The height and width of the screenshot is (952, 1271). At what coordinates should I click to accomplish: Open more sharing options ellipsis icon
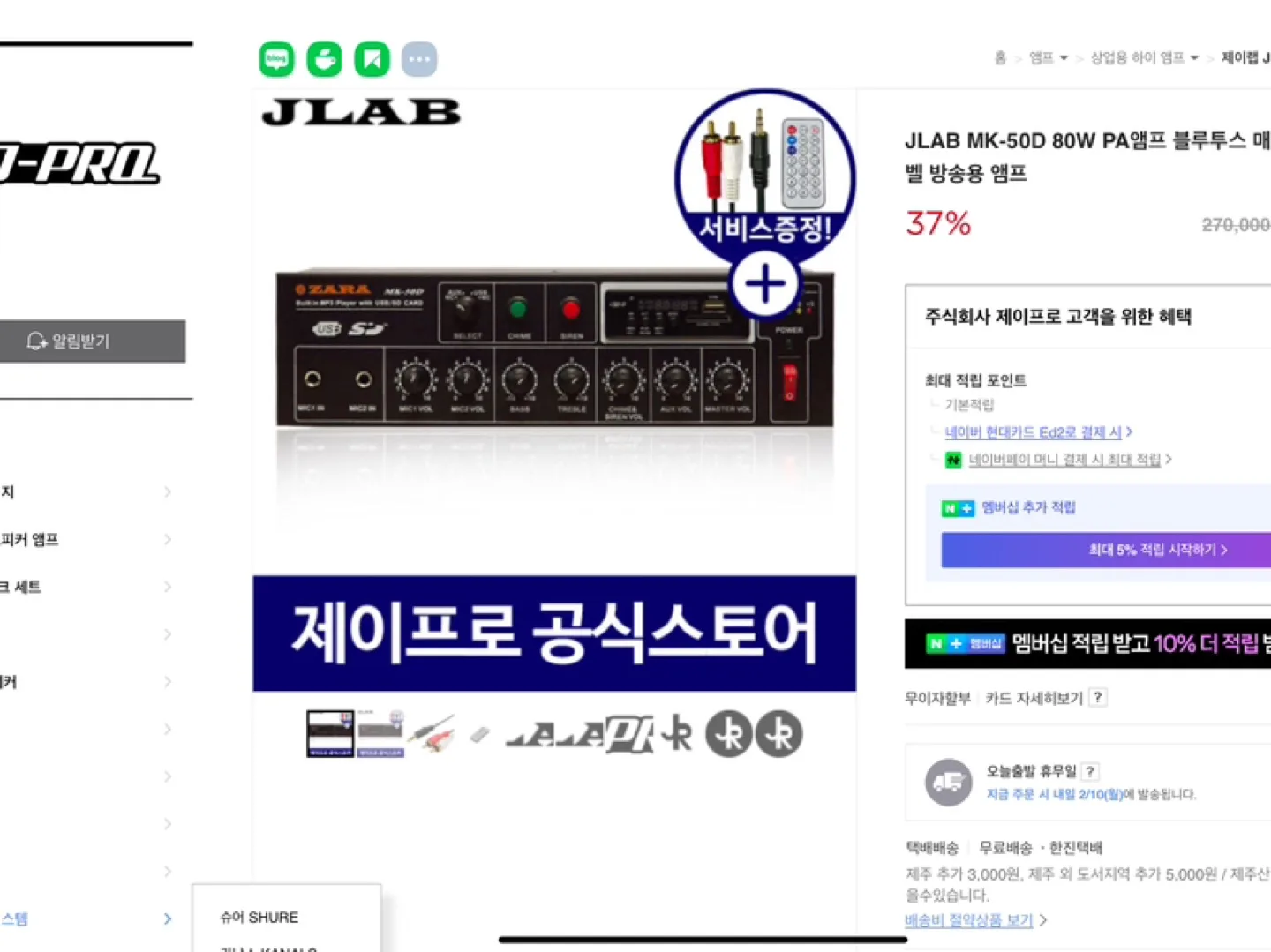pos(419,59)
